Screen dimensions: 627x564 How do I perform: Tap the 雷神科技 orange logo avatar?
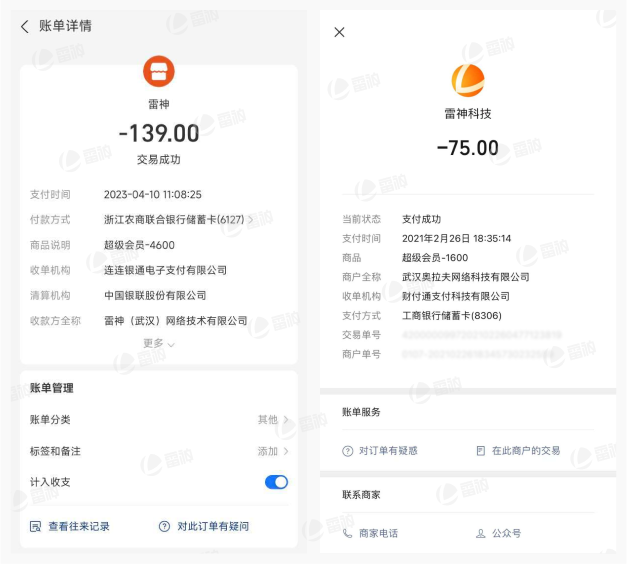coord(467,80)
